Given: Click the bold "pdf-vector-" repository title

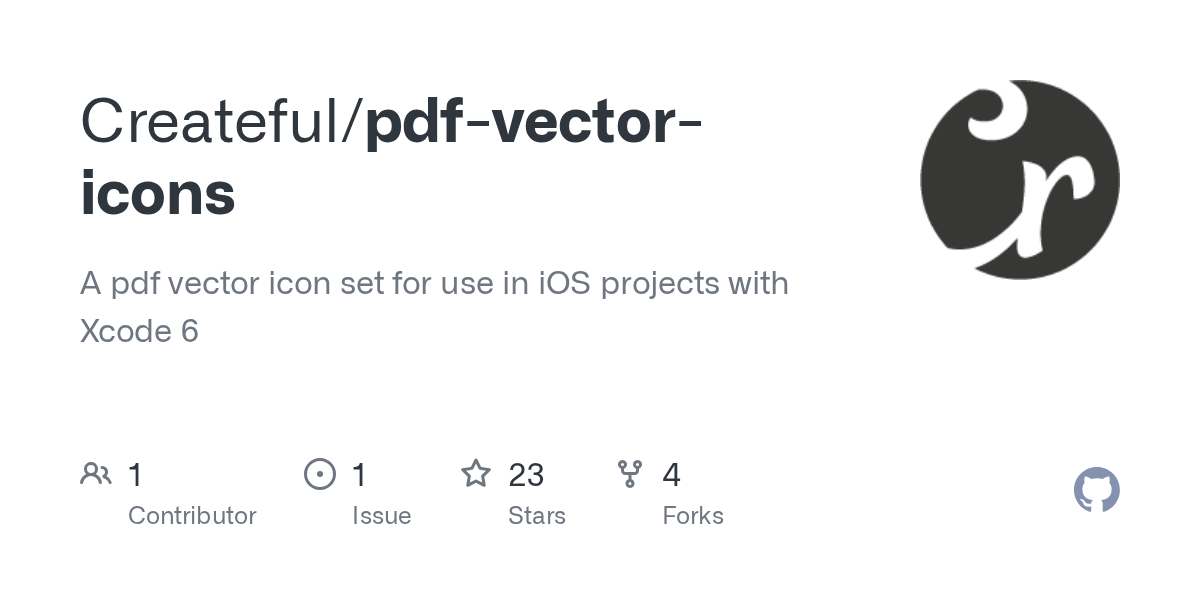Looking at the screenshot, I should (533, 123).
